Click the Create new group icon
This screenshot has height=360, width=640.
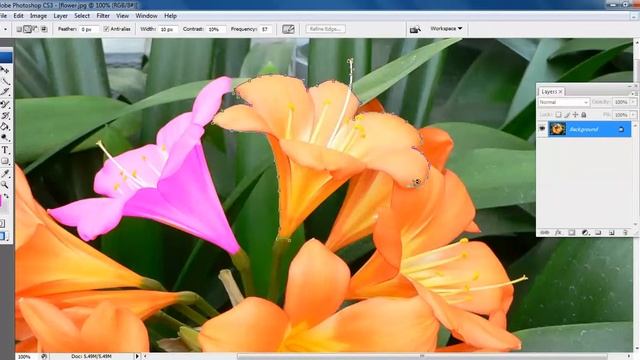pos(598,232)
